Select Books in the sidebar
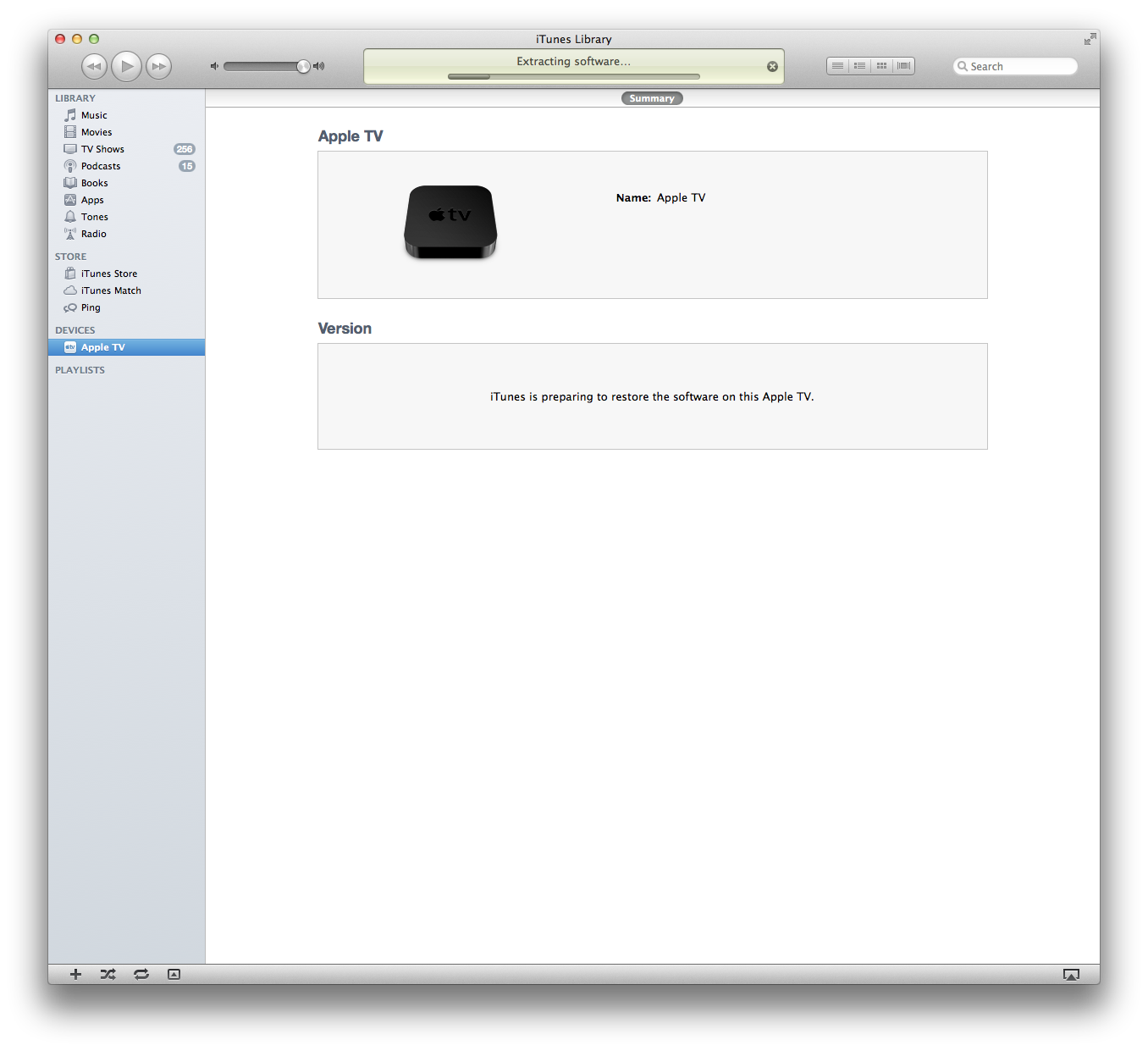 (x=126, y=183)
